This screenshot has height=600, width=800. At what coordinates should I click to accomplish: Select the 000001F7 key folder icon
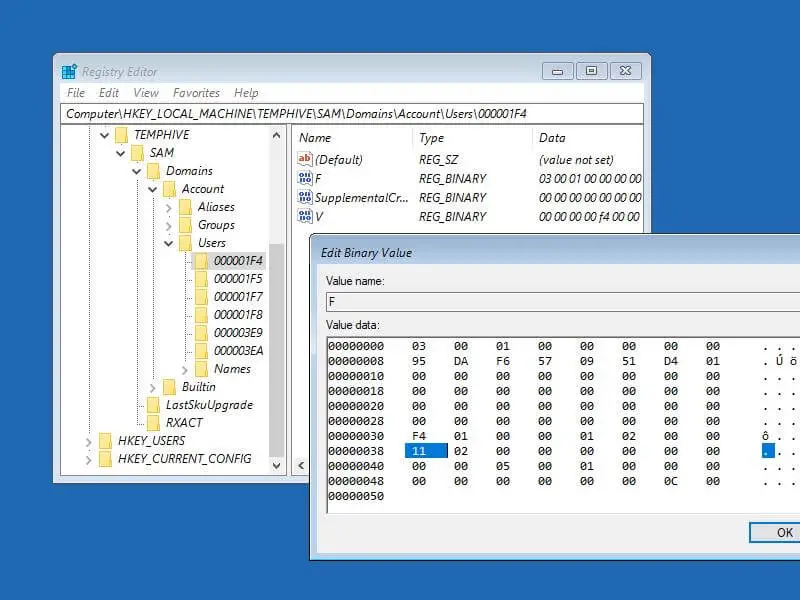pos(202,297)
